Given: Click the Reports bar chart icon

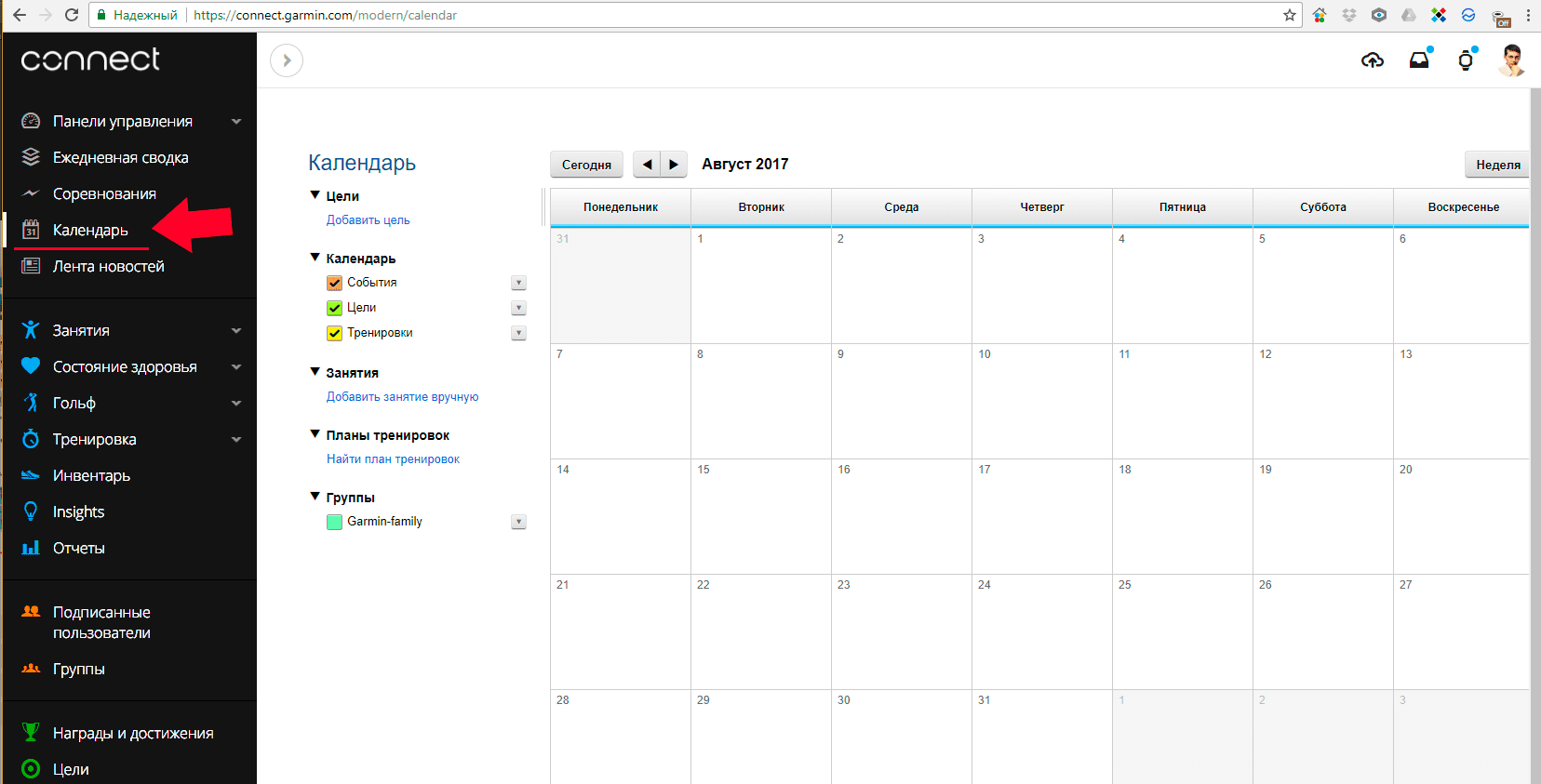Looking at the screenshot, I should click(31, 548).
